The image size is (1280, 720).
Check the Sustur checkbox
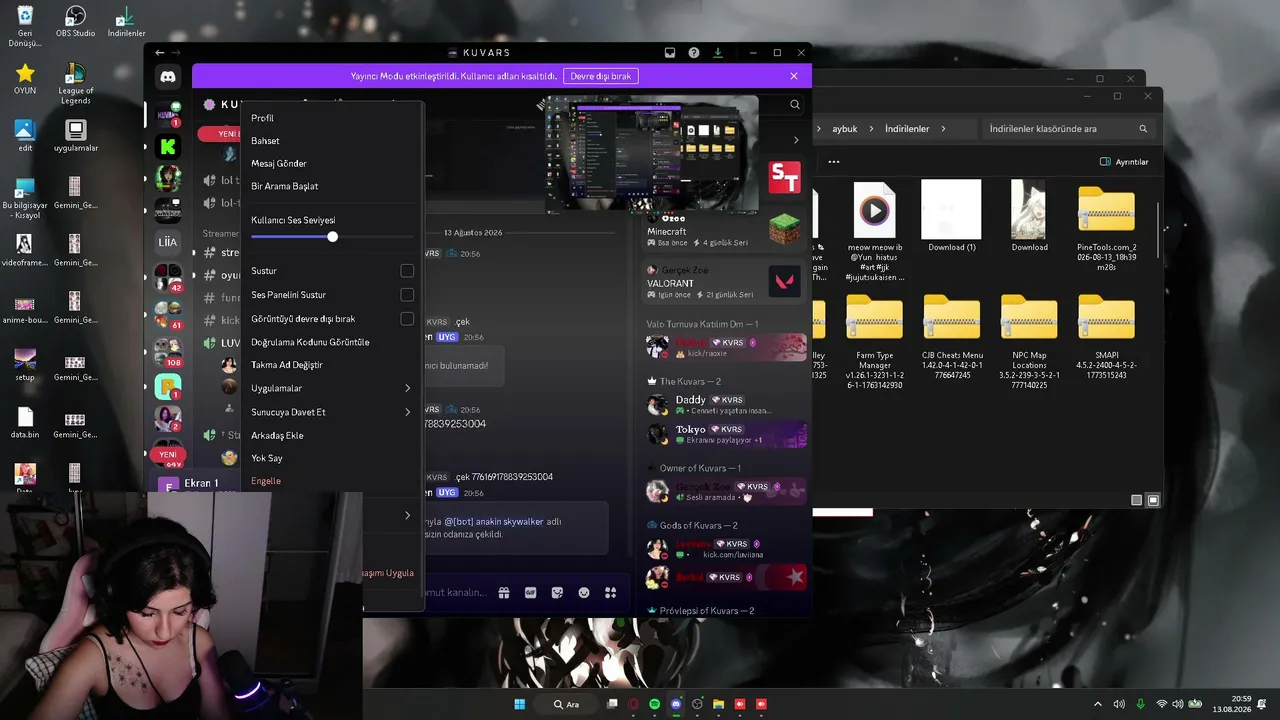[407, 271]
